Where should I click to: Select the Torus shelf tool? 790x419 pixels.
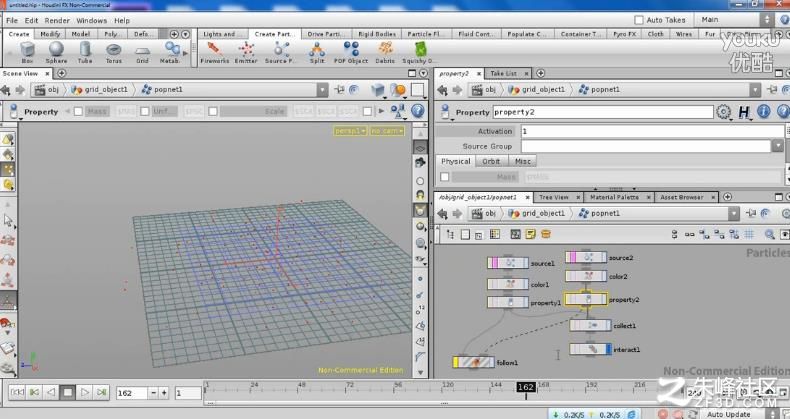coord(113,52)
